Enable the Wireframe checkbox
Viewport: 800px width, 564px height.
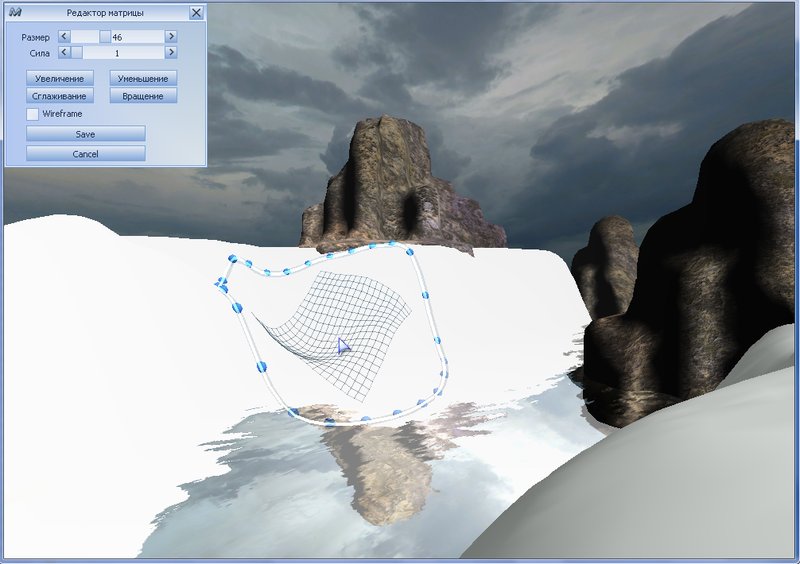(33, 114)
